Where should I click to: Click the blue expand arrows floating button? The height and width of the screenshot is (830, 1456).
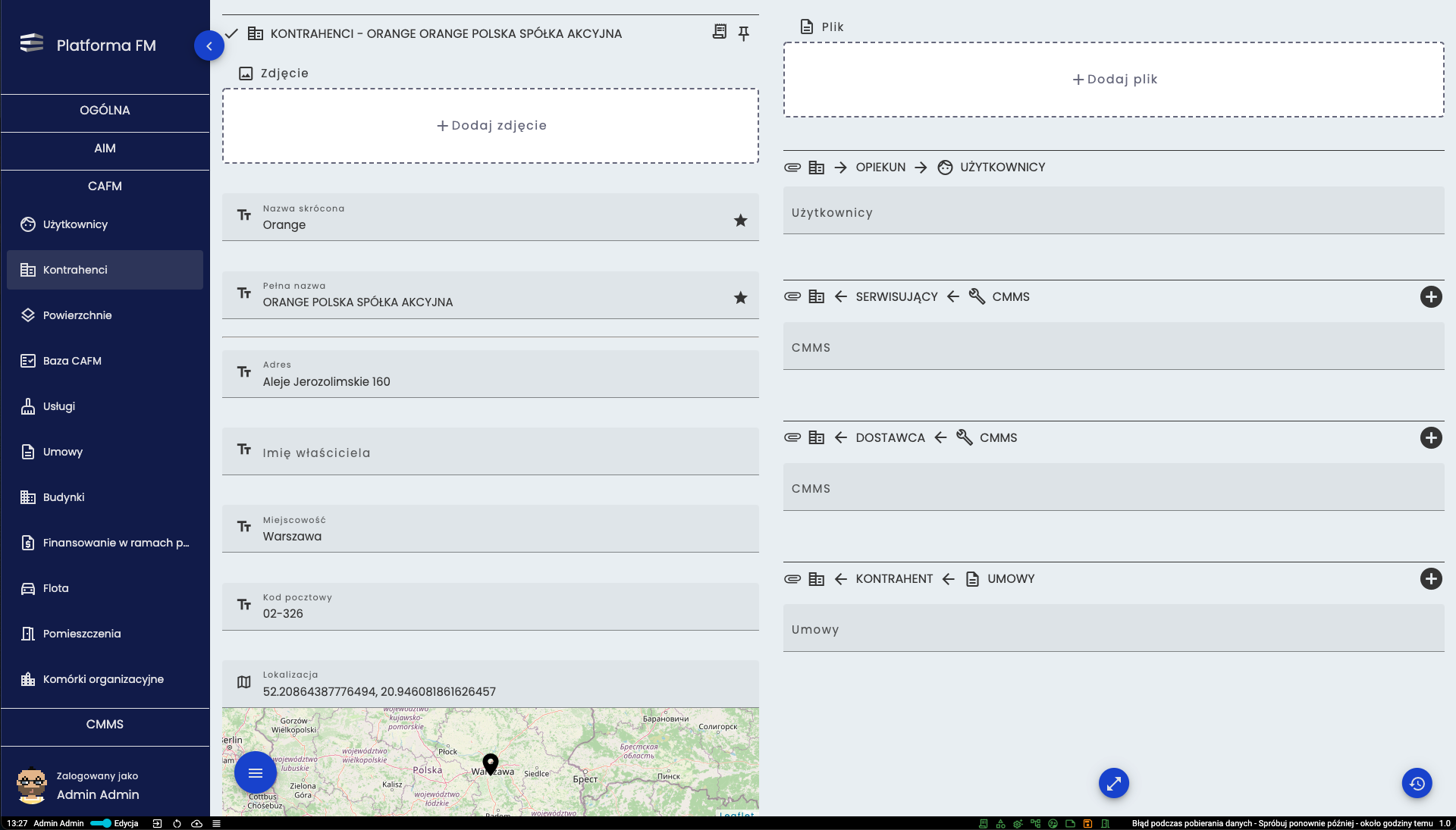click(x=1114, y=783)
